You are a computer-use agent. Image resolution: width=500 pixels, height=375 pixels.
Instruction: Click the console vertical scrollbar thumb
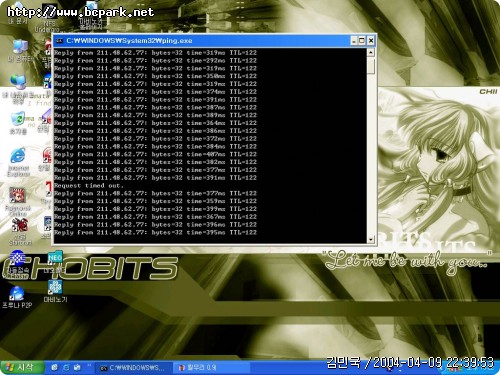(x=371, y=66)
